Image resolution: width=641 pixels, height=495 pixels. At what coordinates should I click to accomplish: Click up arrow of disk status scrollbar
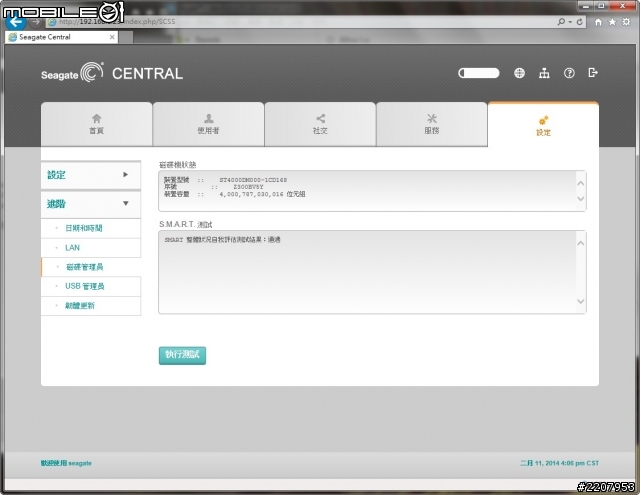tap(580, 183)
